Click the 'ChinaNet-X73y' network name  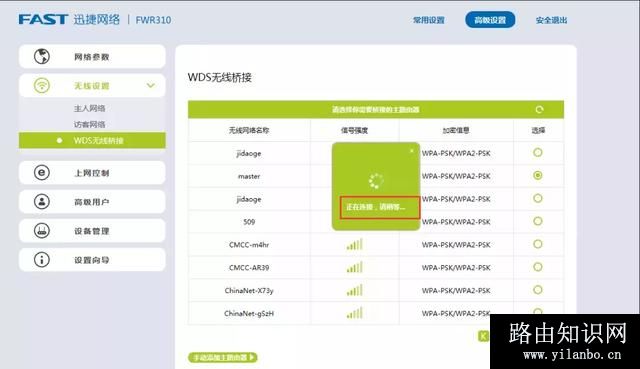(249, 290)
